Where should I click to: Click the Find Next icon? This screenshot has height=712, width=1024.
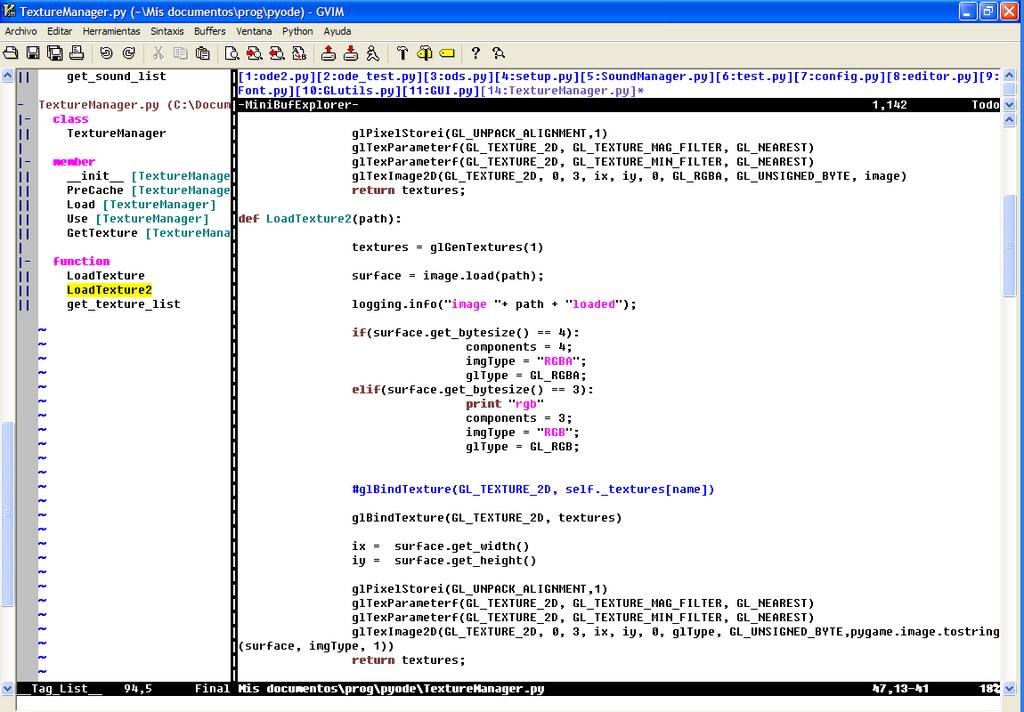254,53
